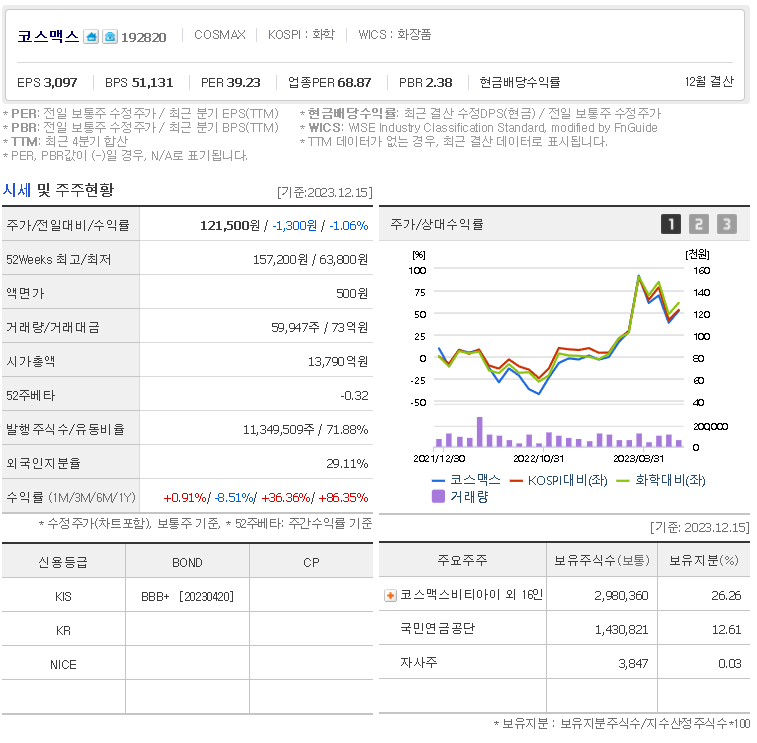Viewport: 757px width, 743px height.
Task: Click the 외국인지분율 29.11% value
Action: [x=347, y=464]
